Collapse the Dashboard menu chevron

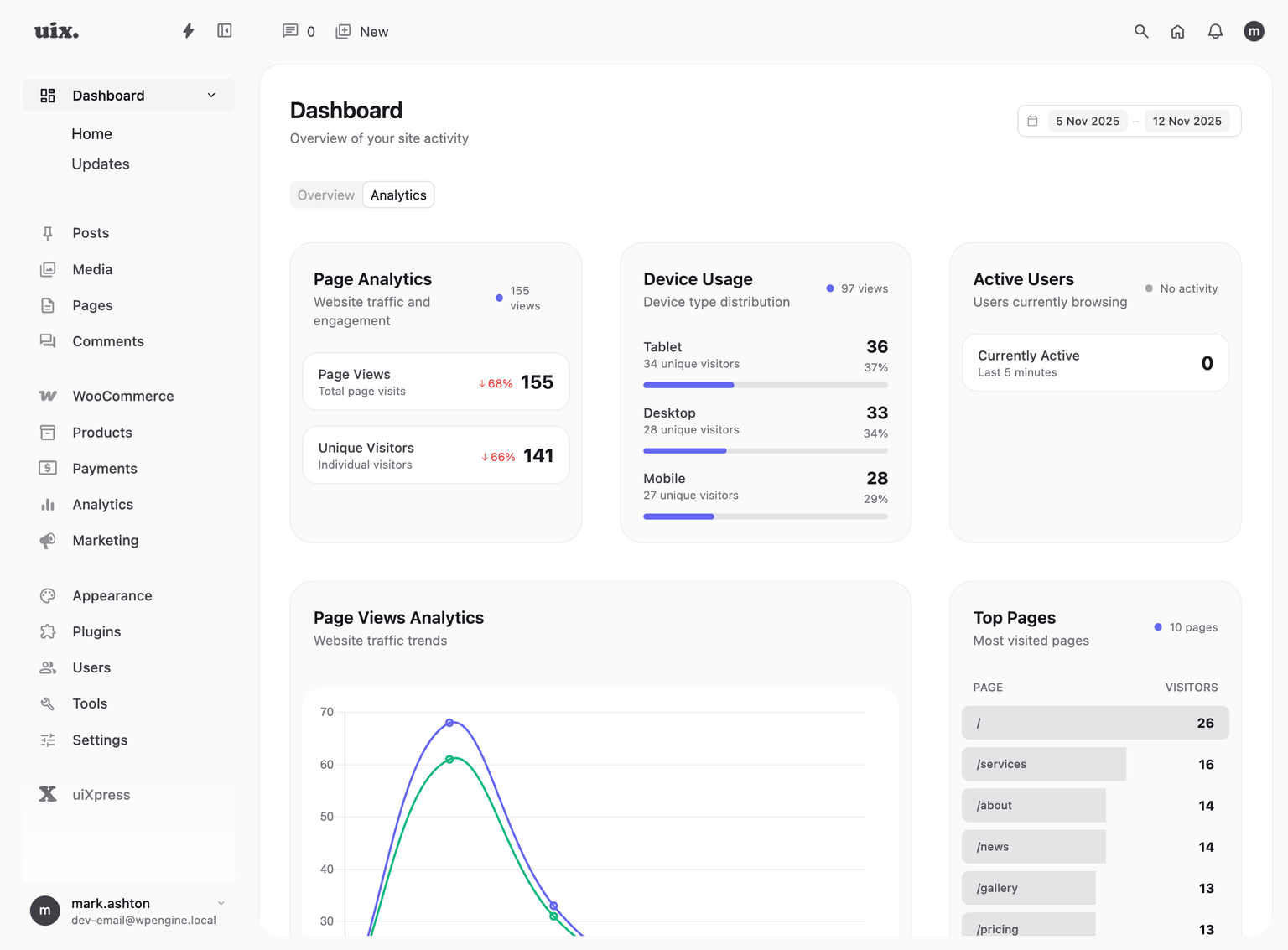[211, 95]
